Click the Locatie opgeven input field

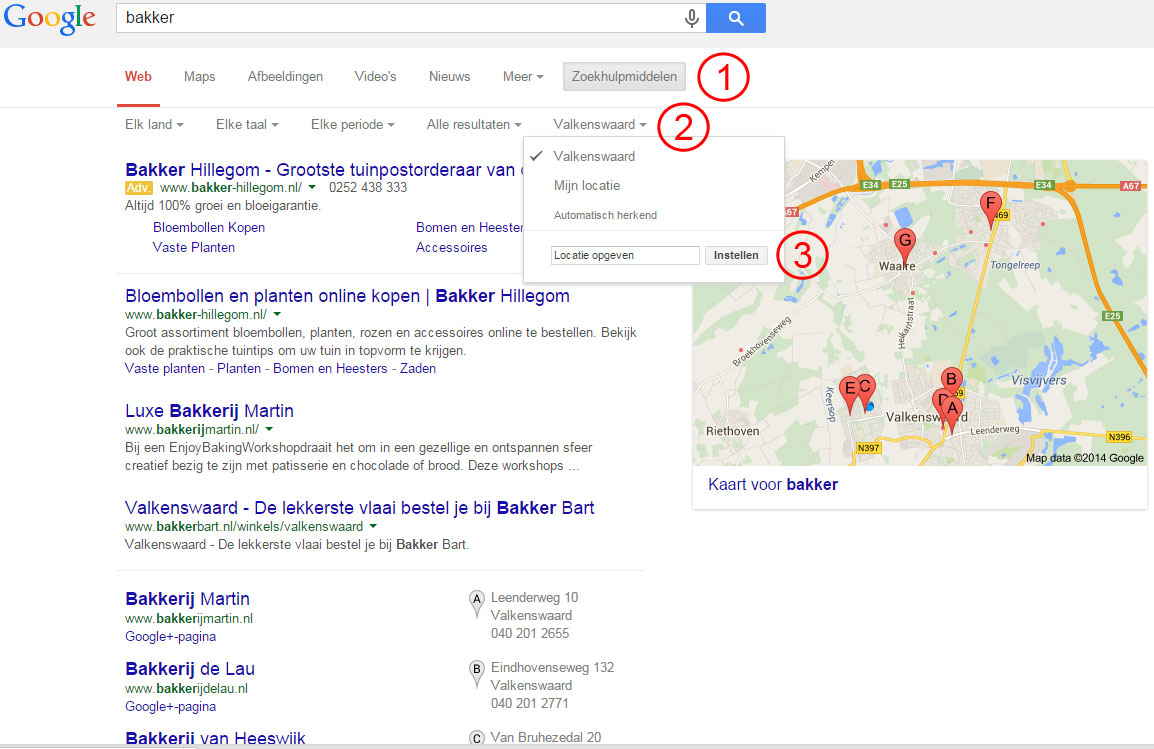click(x=625, y=256)
